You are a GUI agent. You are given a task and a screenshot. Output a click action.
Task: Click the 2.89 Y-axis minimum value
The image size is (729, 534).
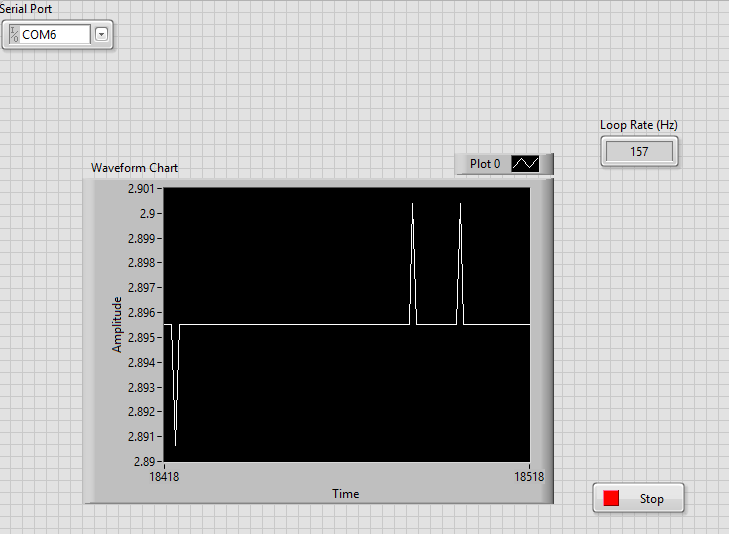[x=145, y=462]
